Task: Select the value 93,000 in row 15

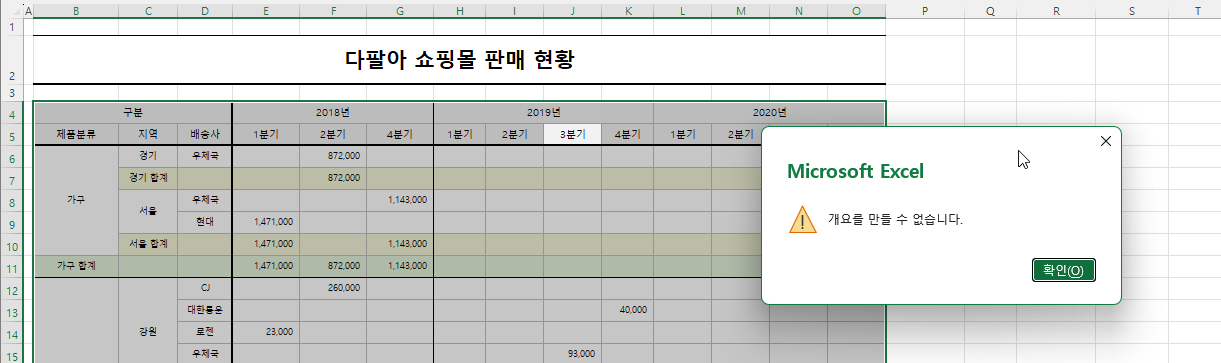Action: click(573, 354)
